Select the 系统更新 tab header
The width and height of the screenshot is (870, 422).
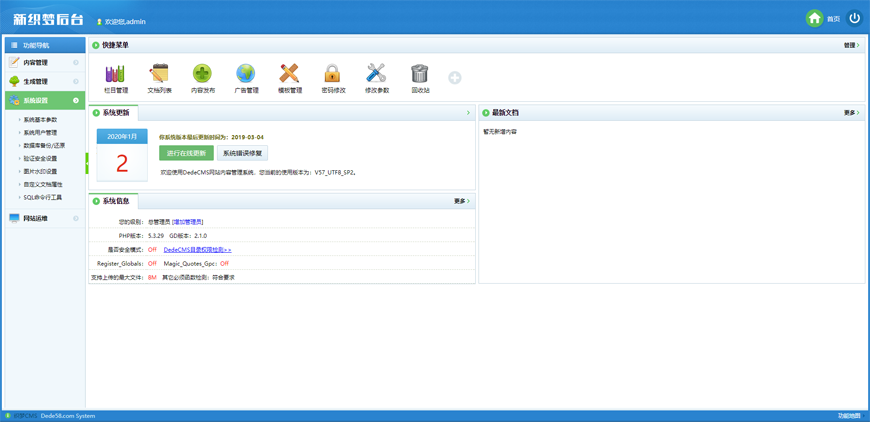tap(114, 113)
